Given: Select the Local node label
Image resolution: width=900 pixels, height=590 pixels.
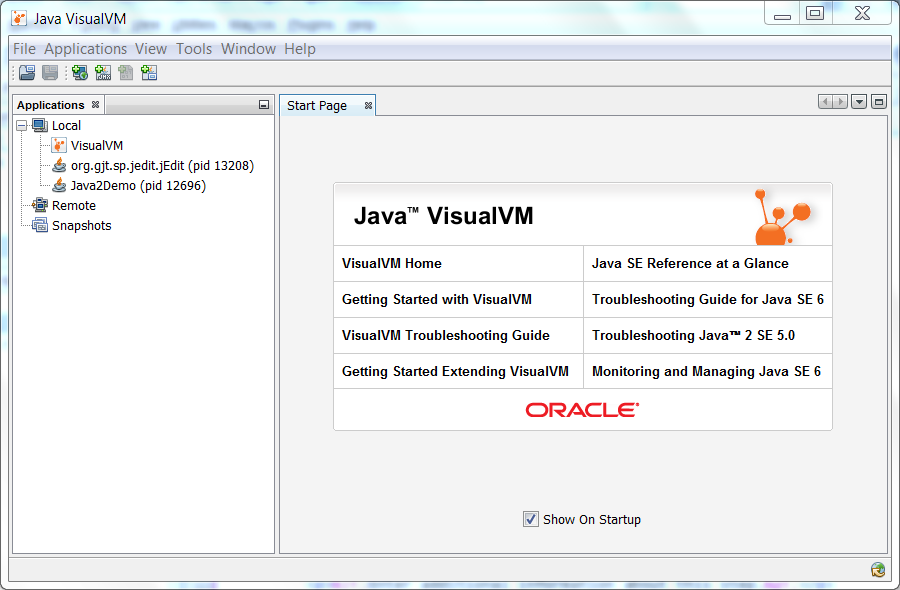Looking at the screenshot, I should coord(67,126).
